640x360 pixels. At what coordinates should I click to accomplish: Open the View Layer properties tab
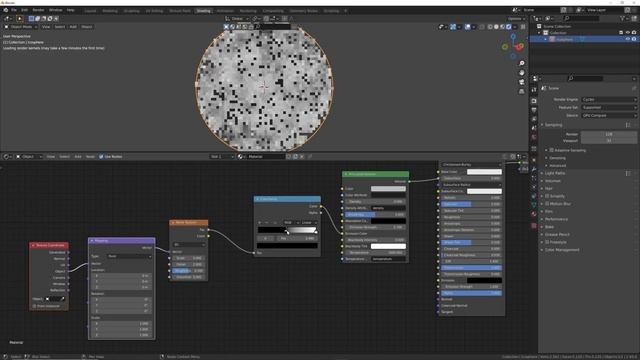pyautogui.click(x=534, y=119)
